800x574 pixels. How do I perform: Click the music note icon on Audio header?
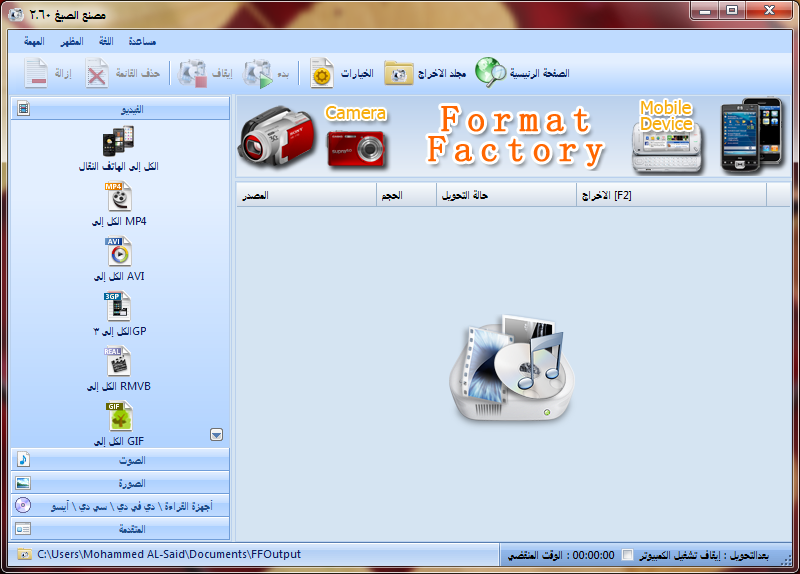pyautogui.click(x=23, y=459)
